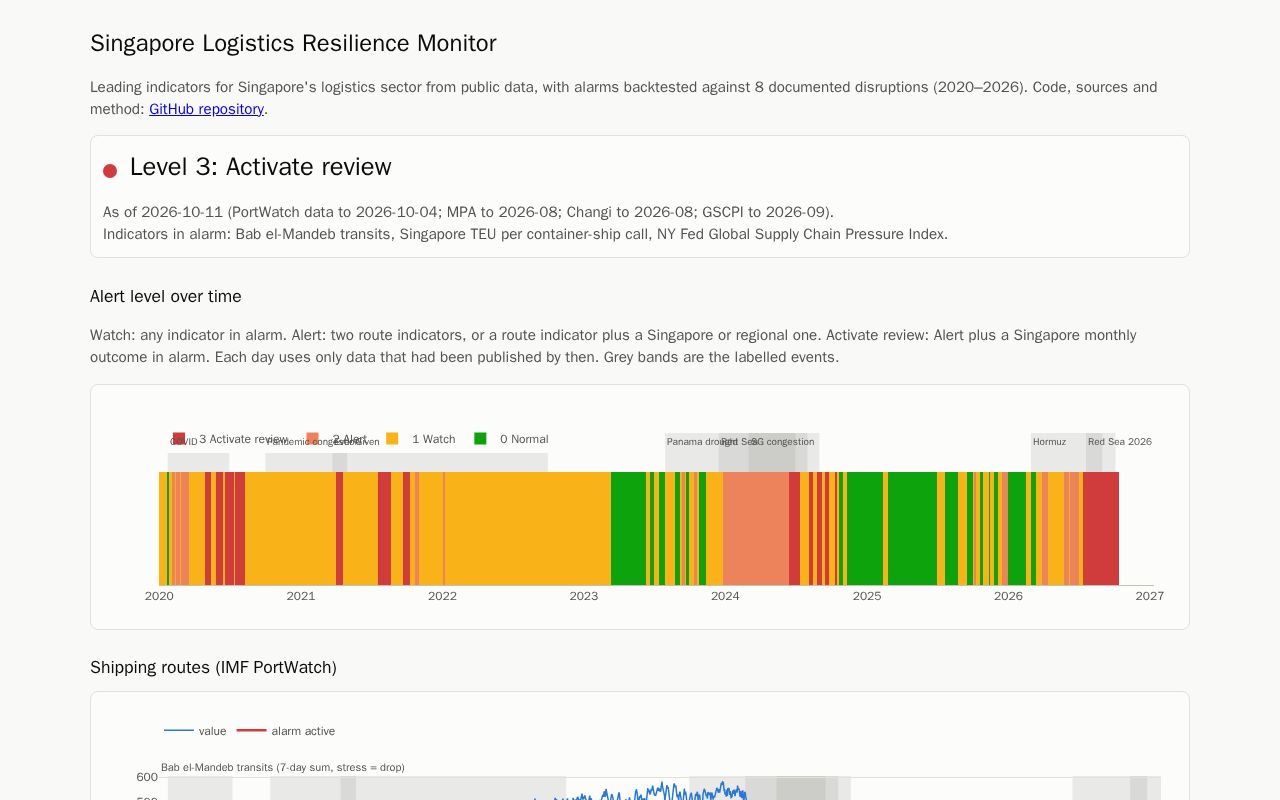This screenshot has height=800, width=1280.
Task: Click the wide salmon Alert band in 2024
Action: click(756, 529)
